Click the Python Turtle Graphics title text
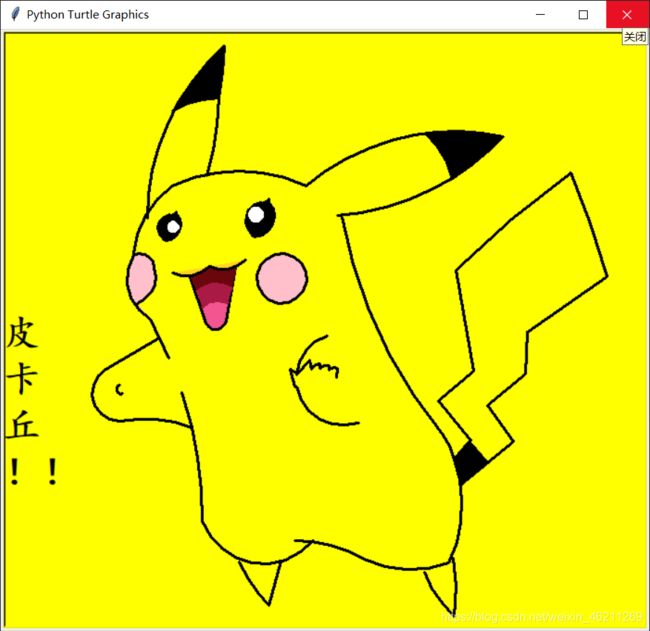650x631 pixels. [x=87, y=15]
